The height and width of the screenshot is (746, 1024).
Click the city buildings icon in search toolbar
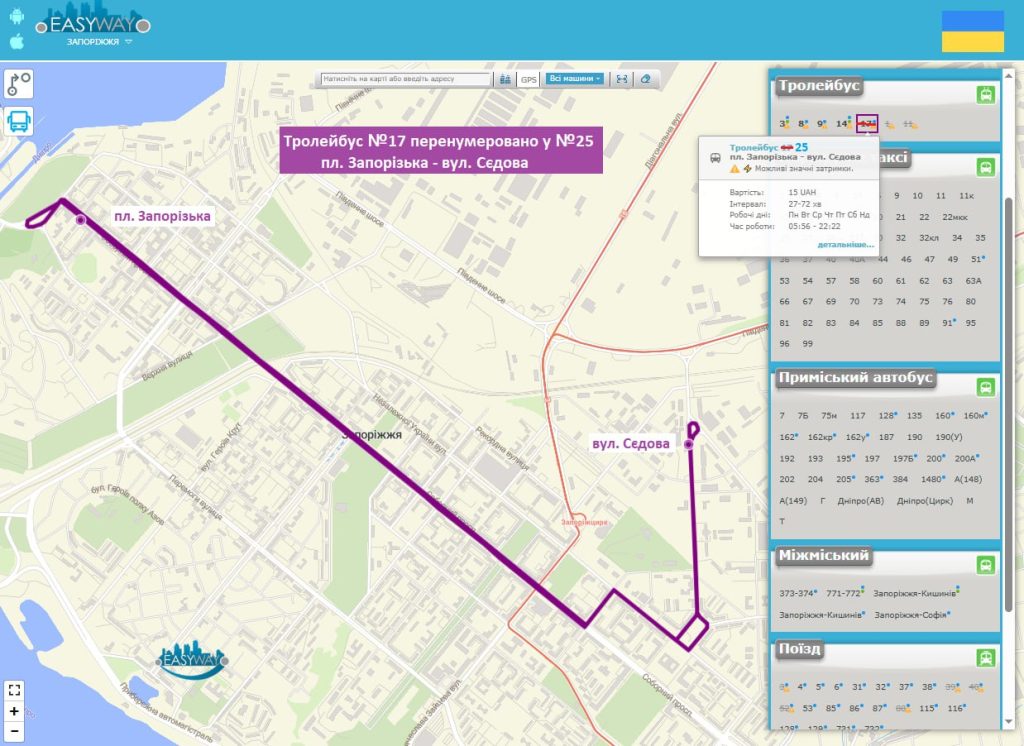[505, 78]
